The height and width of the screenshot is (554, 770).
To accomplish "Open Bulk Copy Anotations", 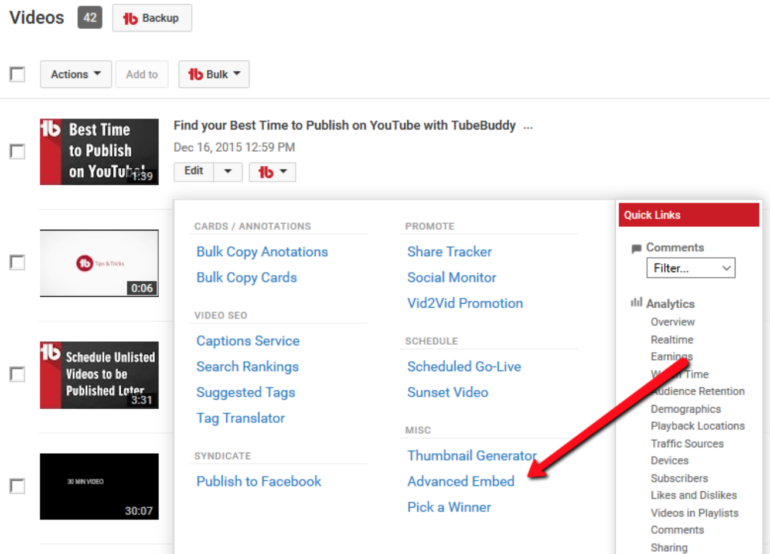I will 262,252.
